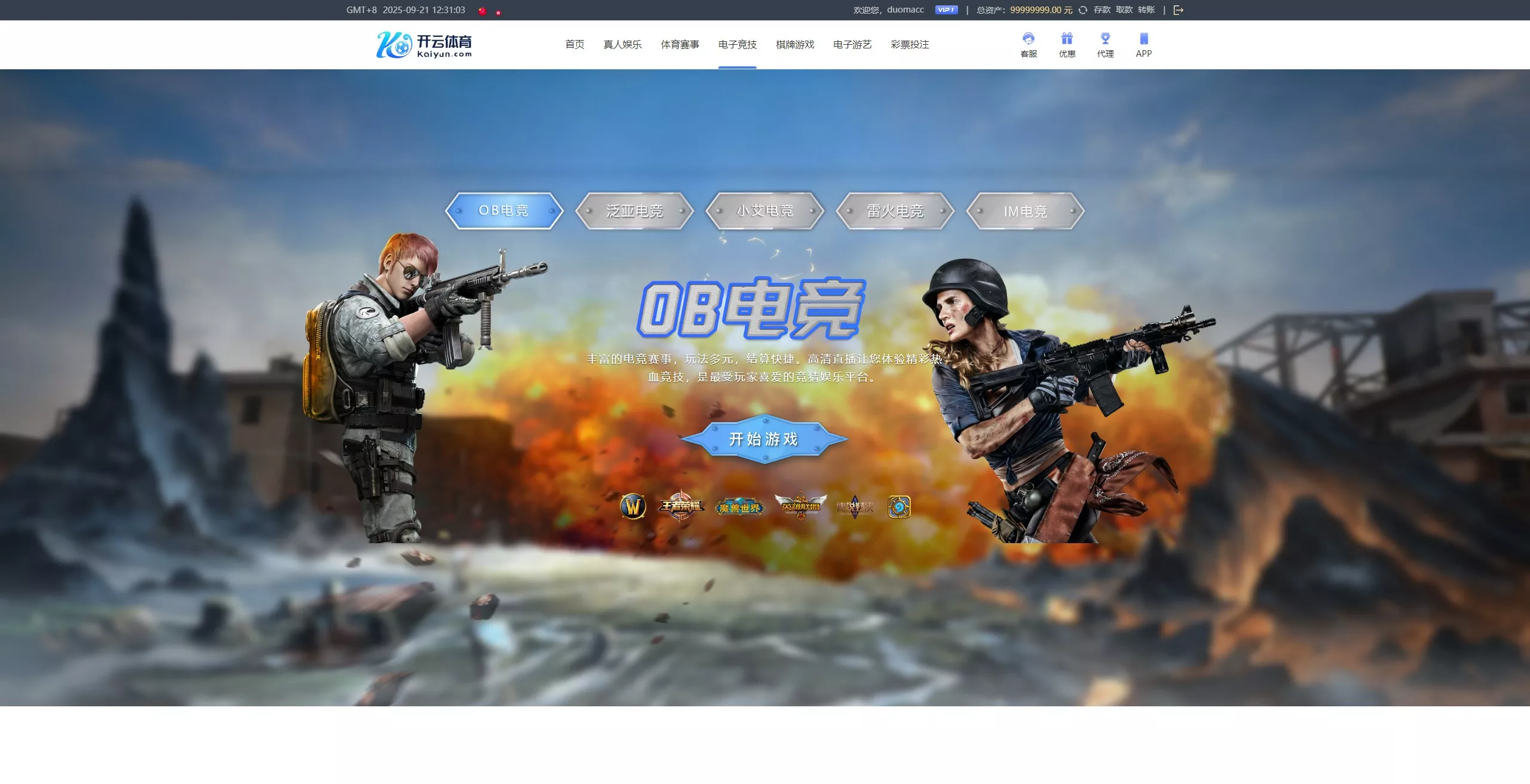
Task: Open the 体育赛事 menu item
Action: coord(680,44)
